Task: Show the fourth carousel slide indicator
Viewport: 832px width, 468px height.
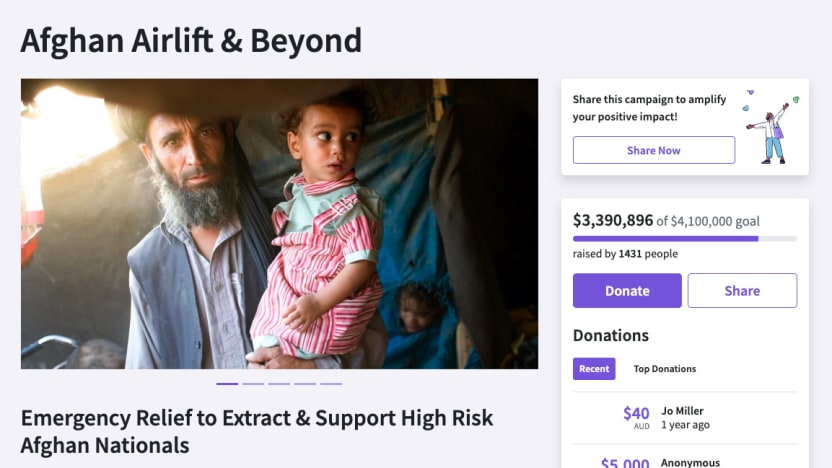Action: click(305, 383)
